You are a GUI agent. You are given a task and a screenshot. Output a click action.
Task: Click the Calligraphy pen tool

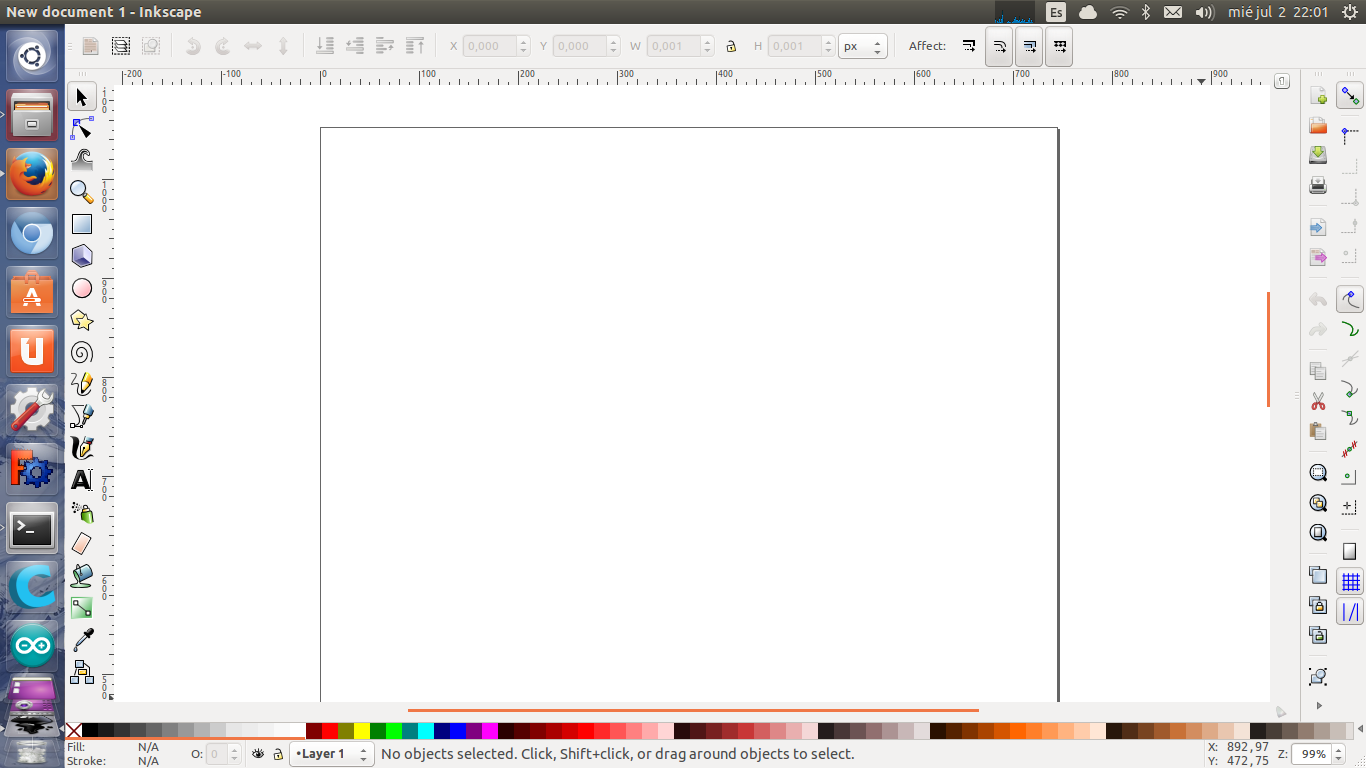tap(82, 447)
